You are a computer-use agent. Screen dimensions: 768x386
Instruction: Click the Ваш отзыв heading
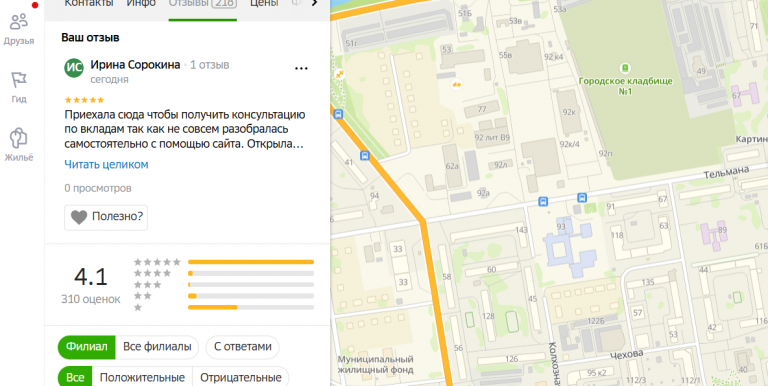click(90, 38)
